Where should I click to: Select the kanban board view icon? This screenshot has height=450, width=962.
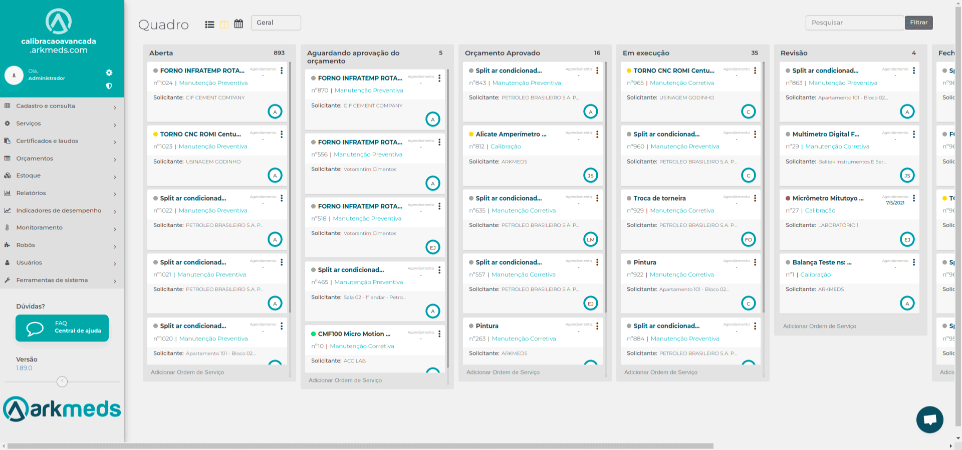[224, 23]
